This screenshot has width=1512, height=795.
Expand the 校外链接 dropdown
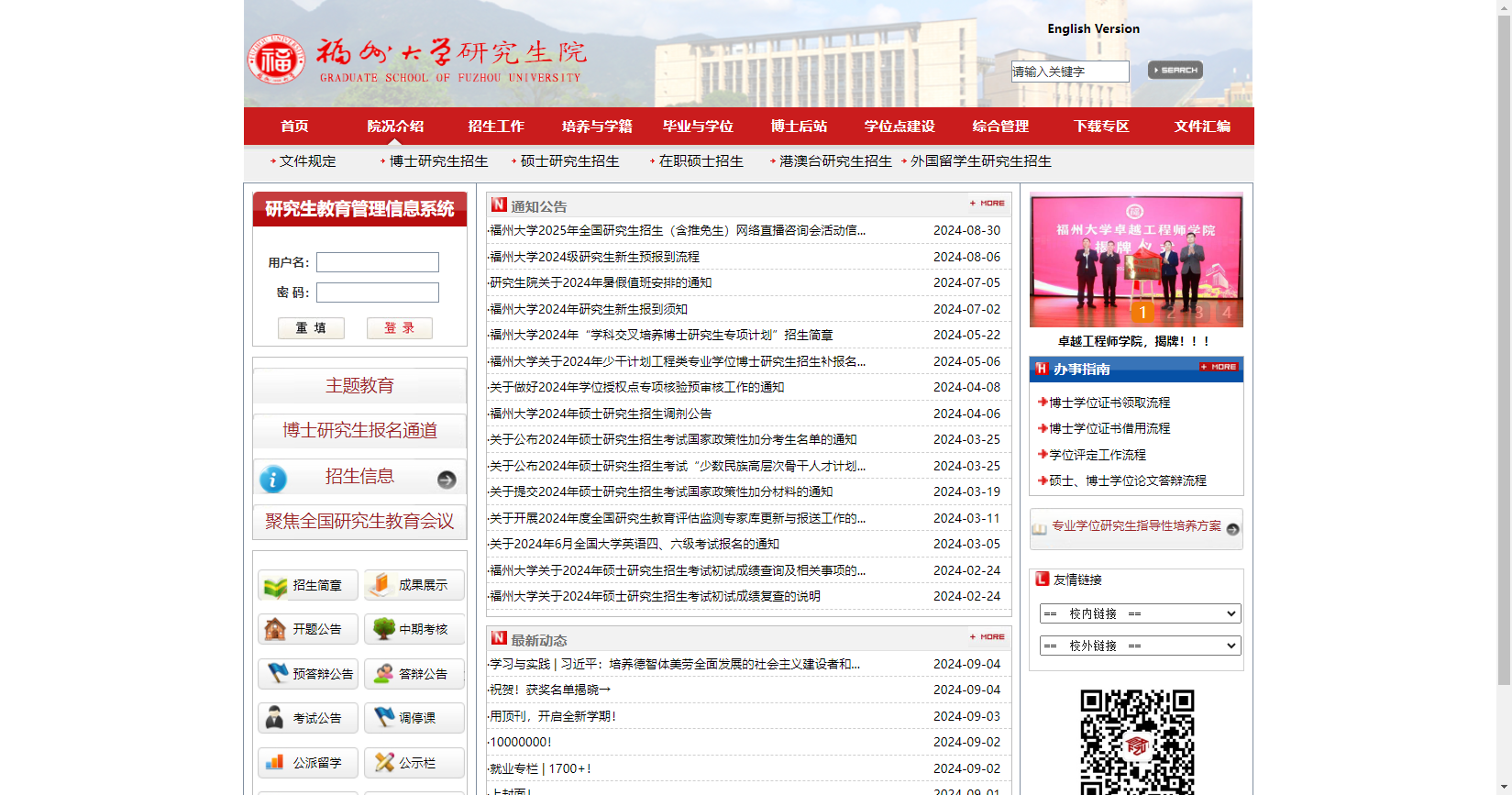point(1140,646)
